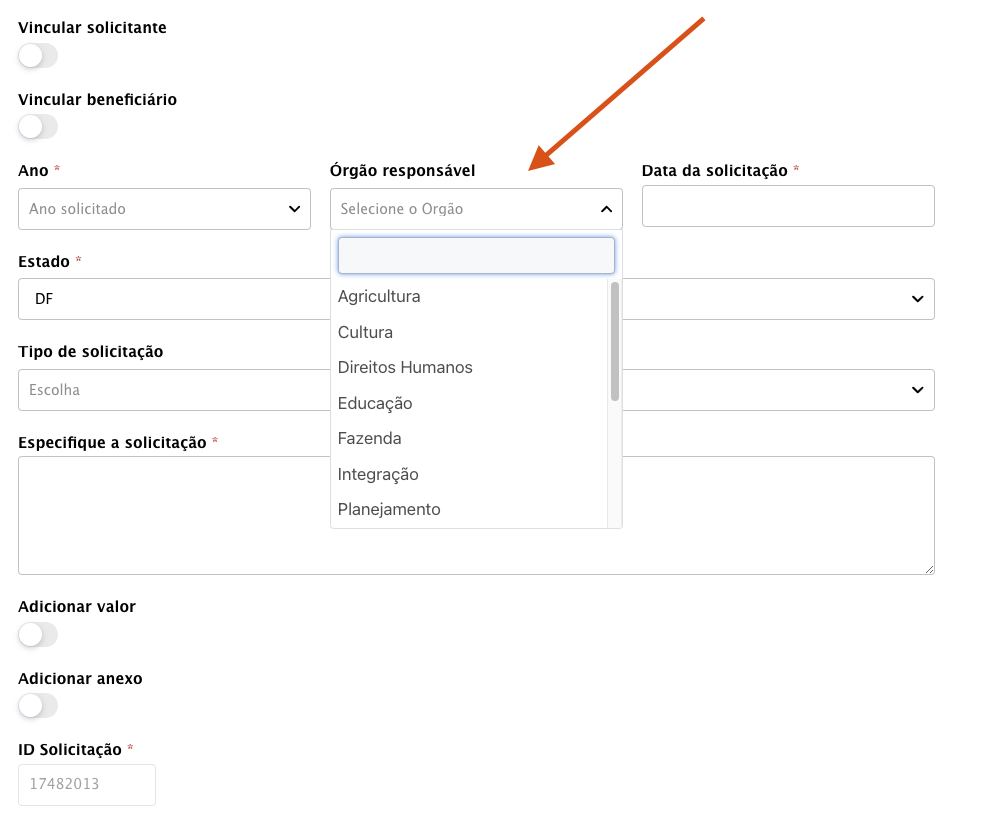Open the Tipo de solicitação chevron
1008x819 pixels.
coord(917,390)
